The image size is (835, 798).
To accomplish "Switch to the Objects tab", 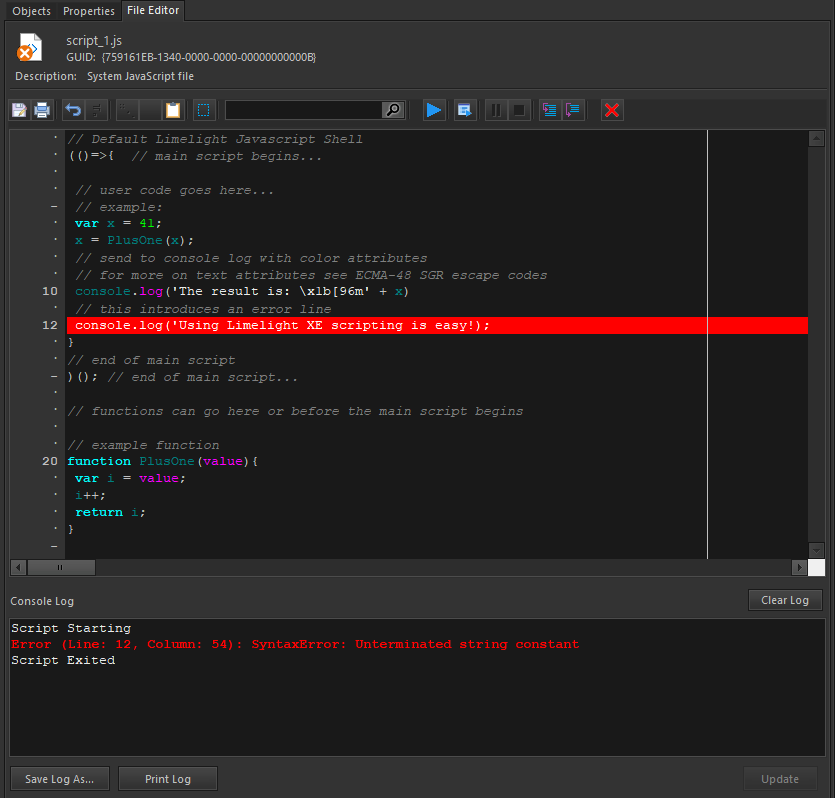I will tap(31, 11).
